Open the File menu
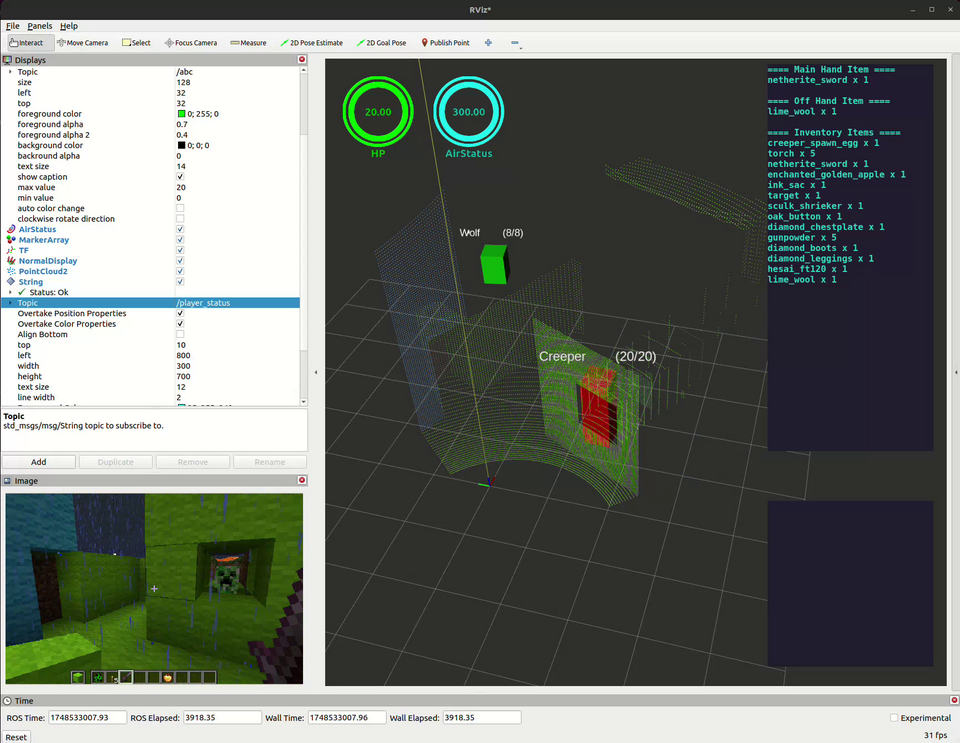 [12, 26]
